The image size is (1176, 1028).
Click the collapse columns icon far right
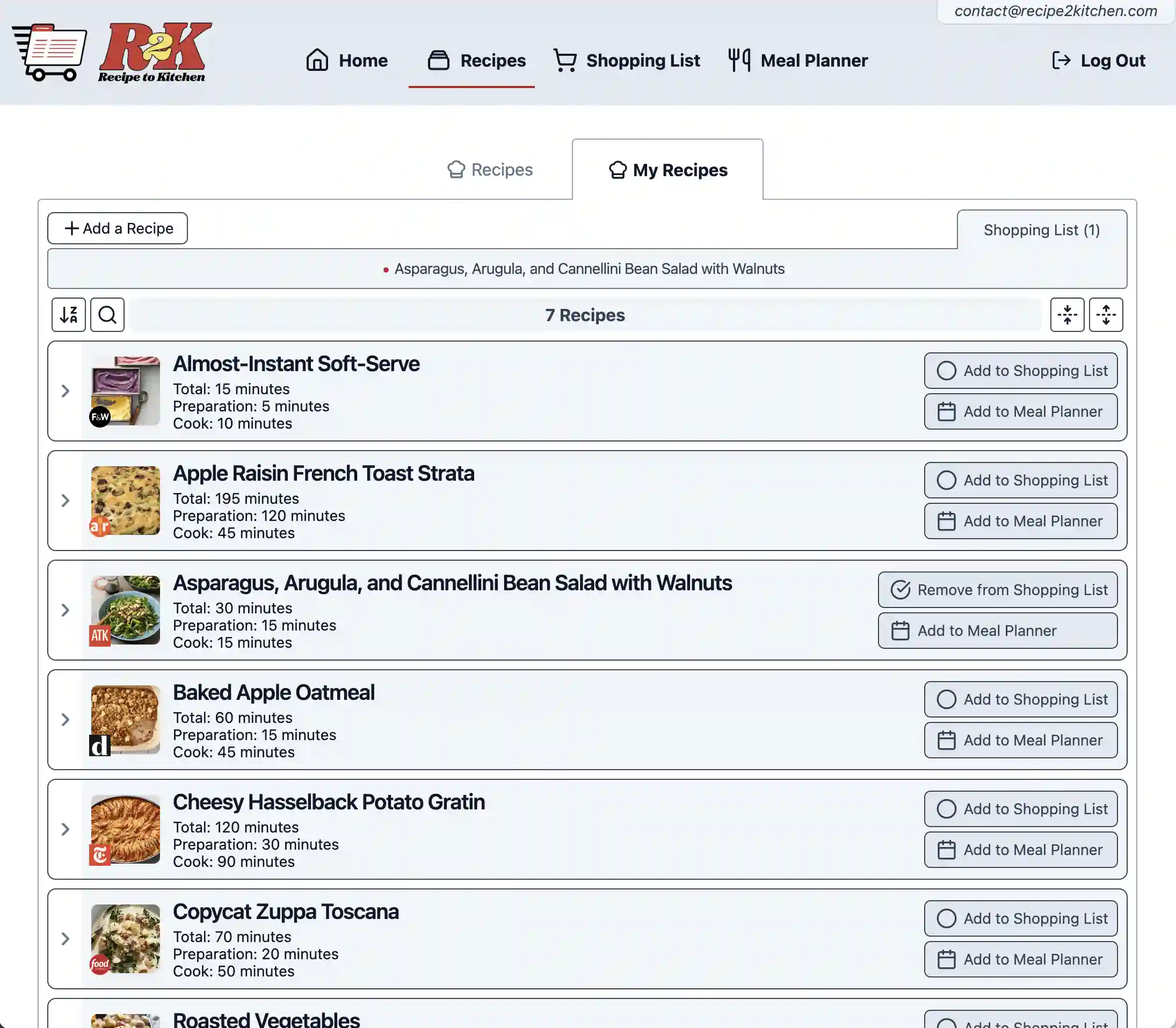[1068, 314]
